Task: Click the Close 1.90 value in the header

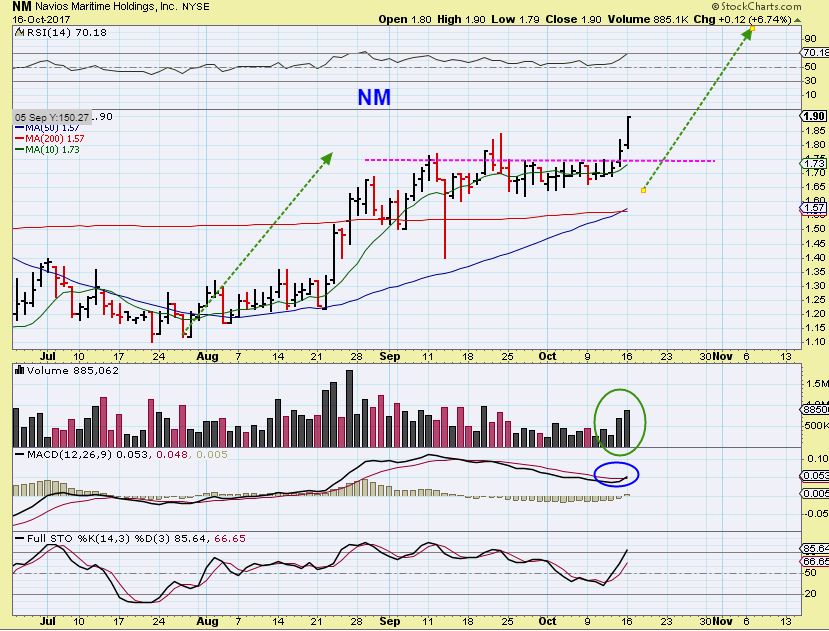Action: (x=573, y=20)
